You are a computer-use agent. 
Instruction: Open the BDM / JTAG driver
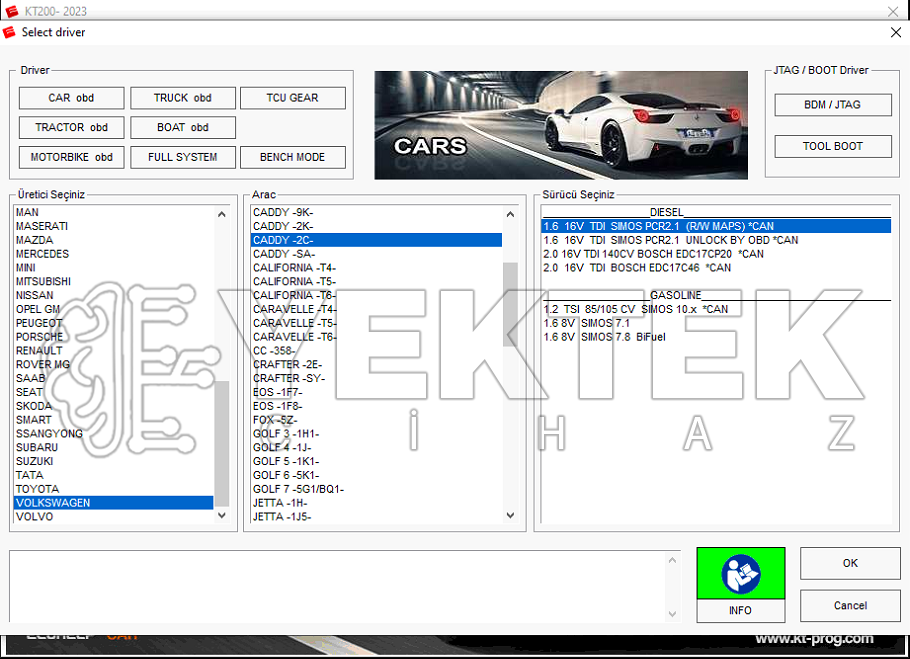click(x=833, y=105)
